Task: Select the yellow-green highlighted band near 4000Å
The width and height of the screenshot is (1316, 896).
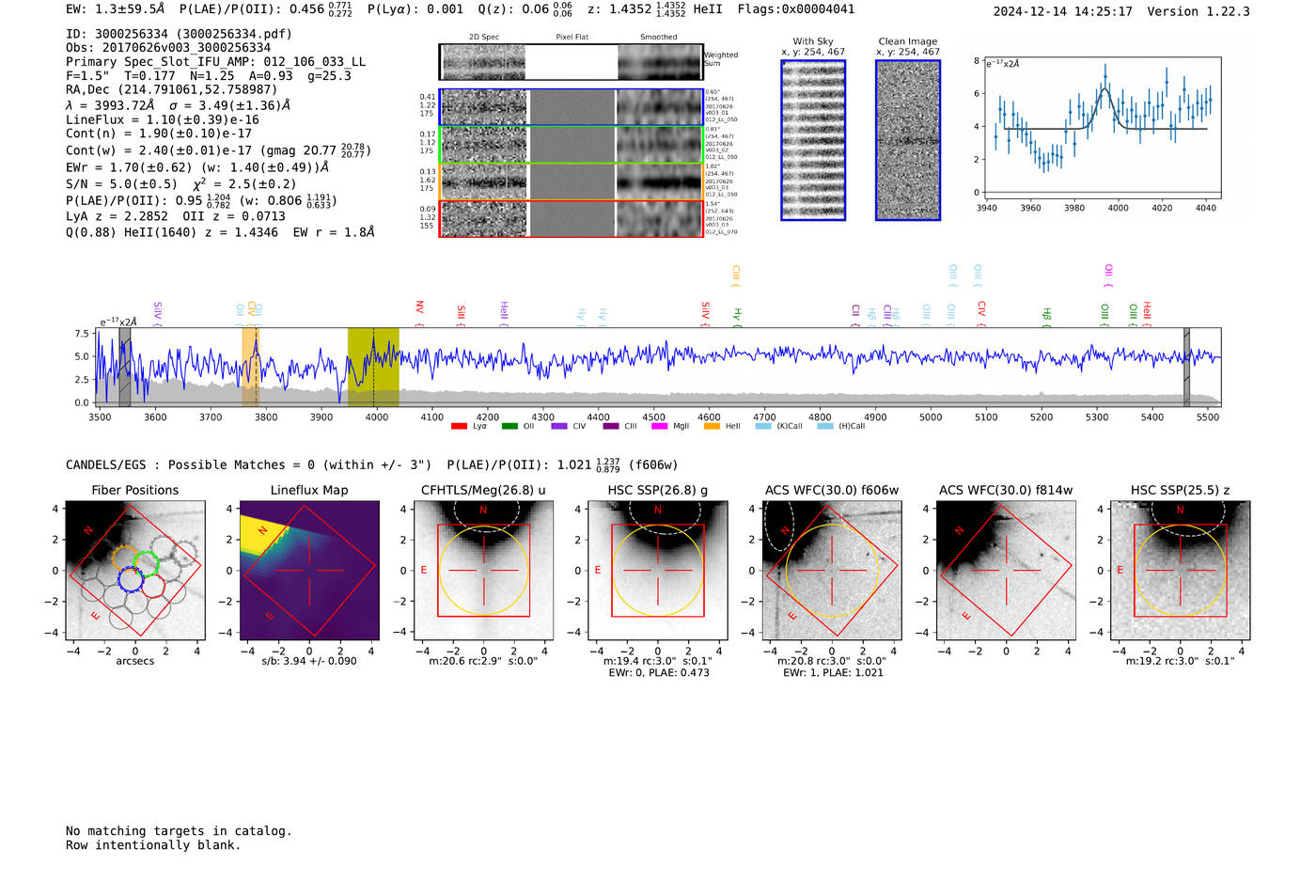Action: point(373,367)
